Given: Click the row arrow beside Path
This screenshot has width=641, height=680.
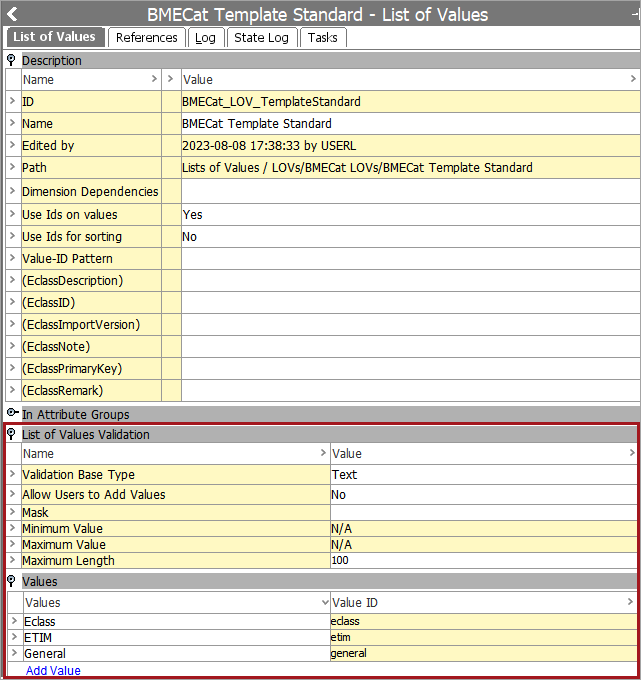Looking at the screenshot, I should click(12, 167).
